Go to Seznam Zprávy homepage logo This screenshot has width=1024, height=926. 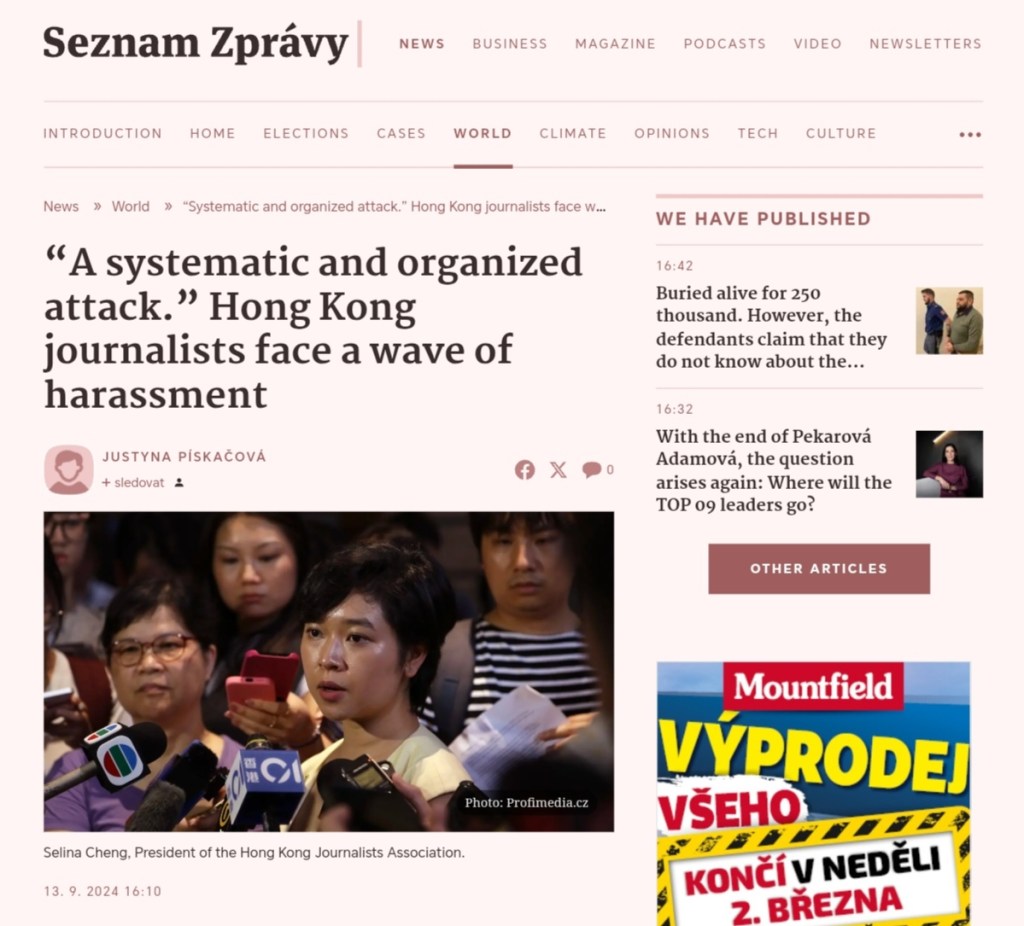pyautogui.click(x=195, y=44)
